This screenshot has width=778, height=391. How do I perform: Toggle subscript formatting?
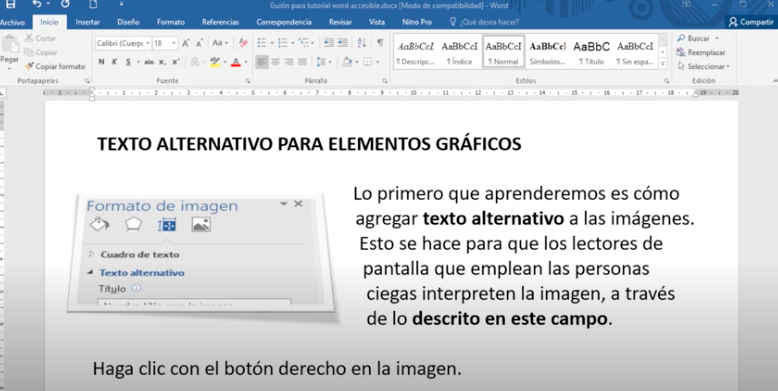click(x=162, y=62)
